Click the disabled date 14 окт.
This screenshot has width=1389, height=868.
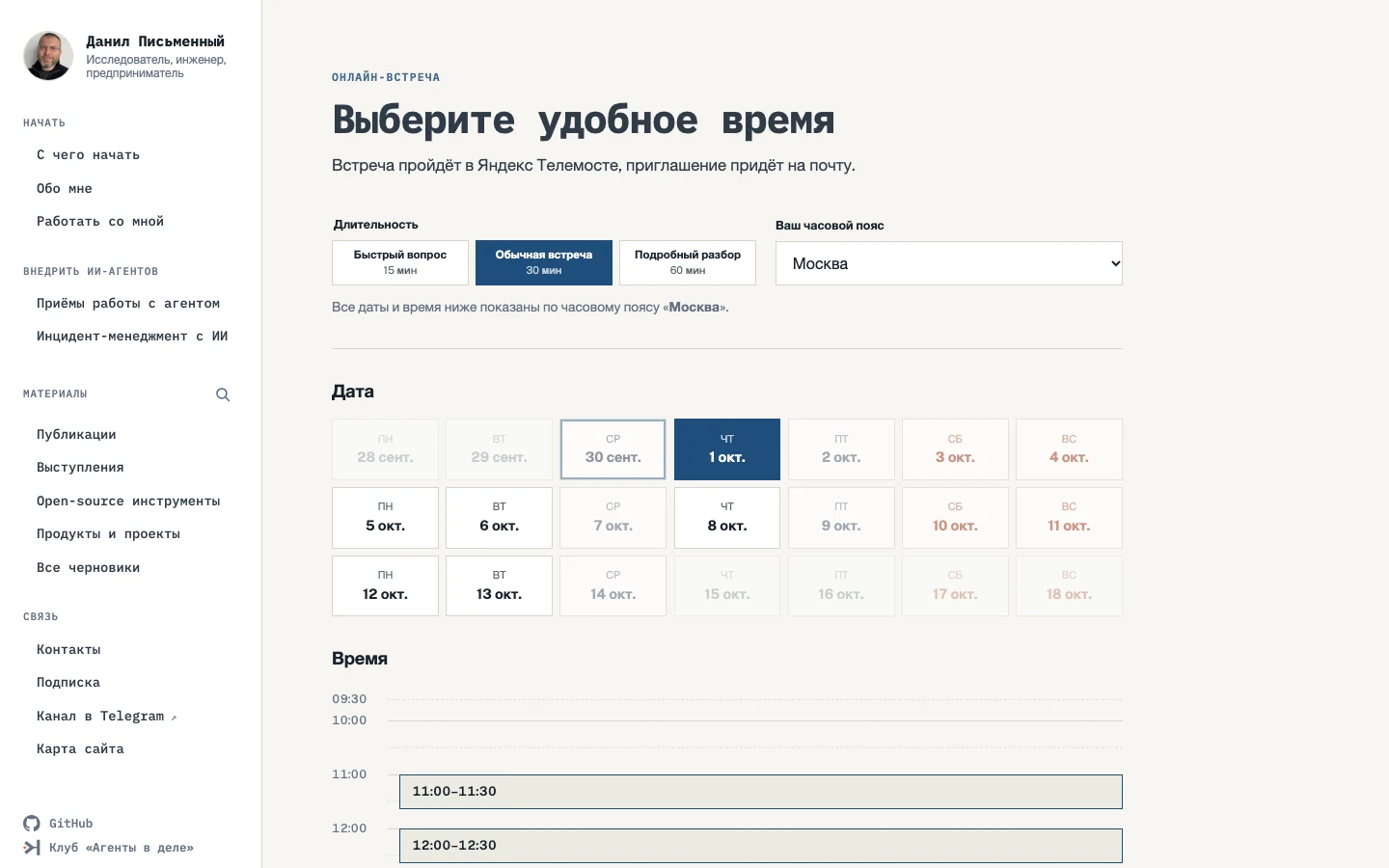[613, 585]
